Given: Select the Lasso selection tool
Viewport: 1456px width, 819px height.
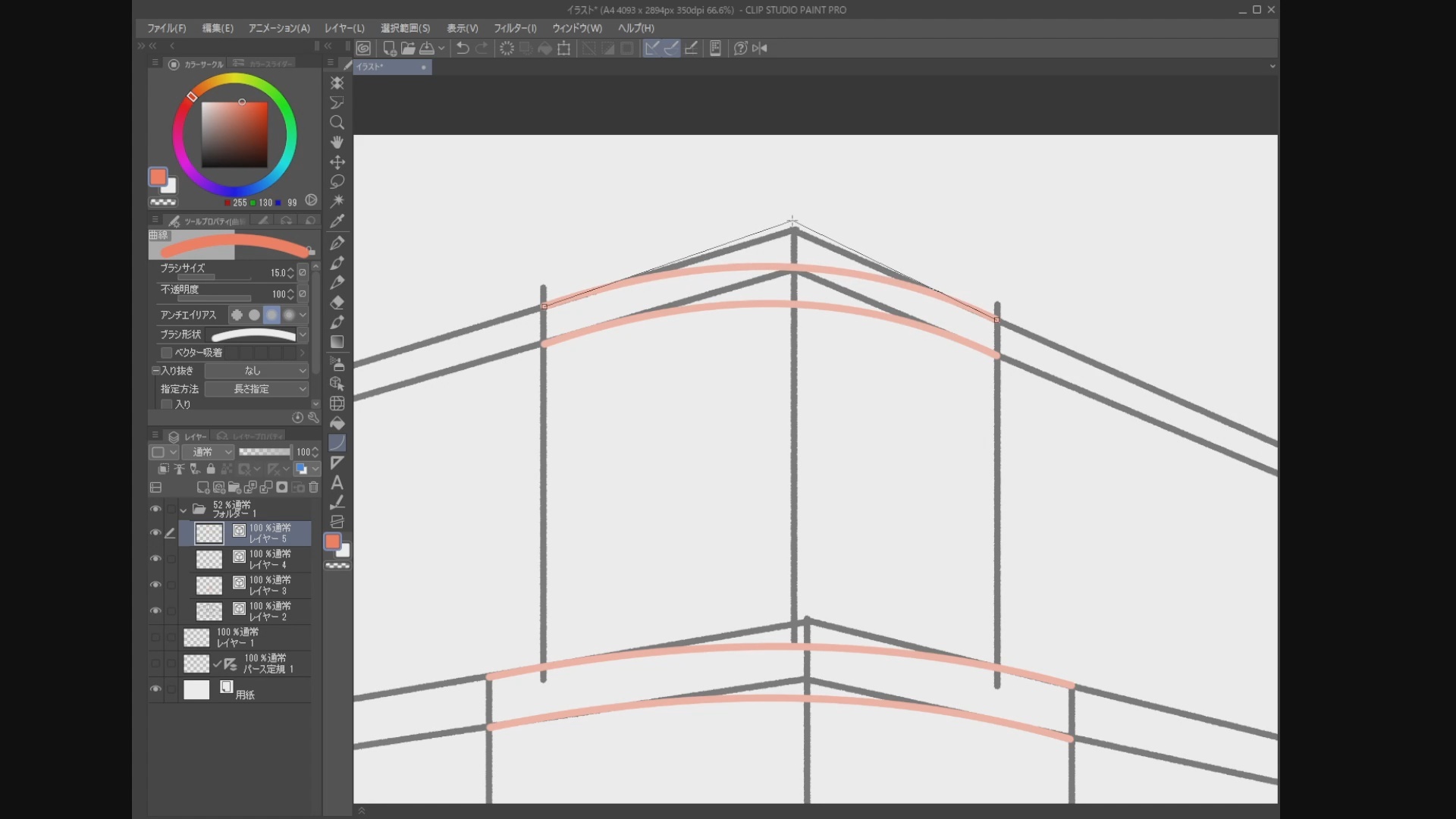Looking at the screenshot, I should pyautogui.click(x=337, y=182).
